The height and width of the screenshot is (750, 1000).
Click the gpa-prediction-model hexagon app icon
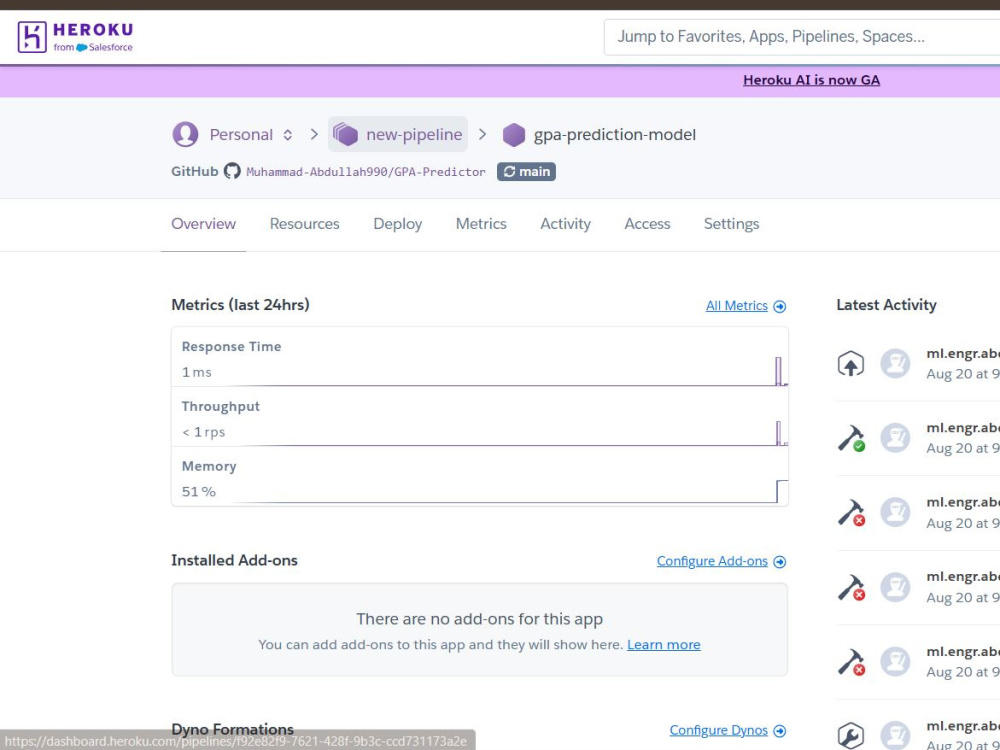point(513,135)
